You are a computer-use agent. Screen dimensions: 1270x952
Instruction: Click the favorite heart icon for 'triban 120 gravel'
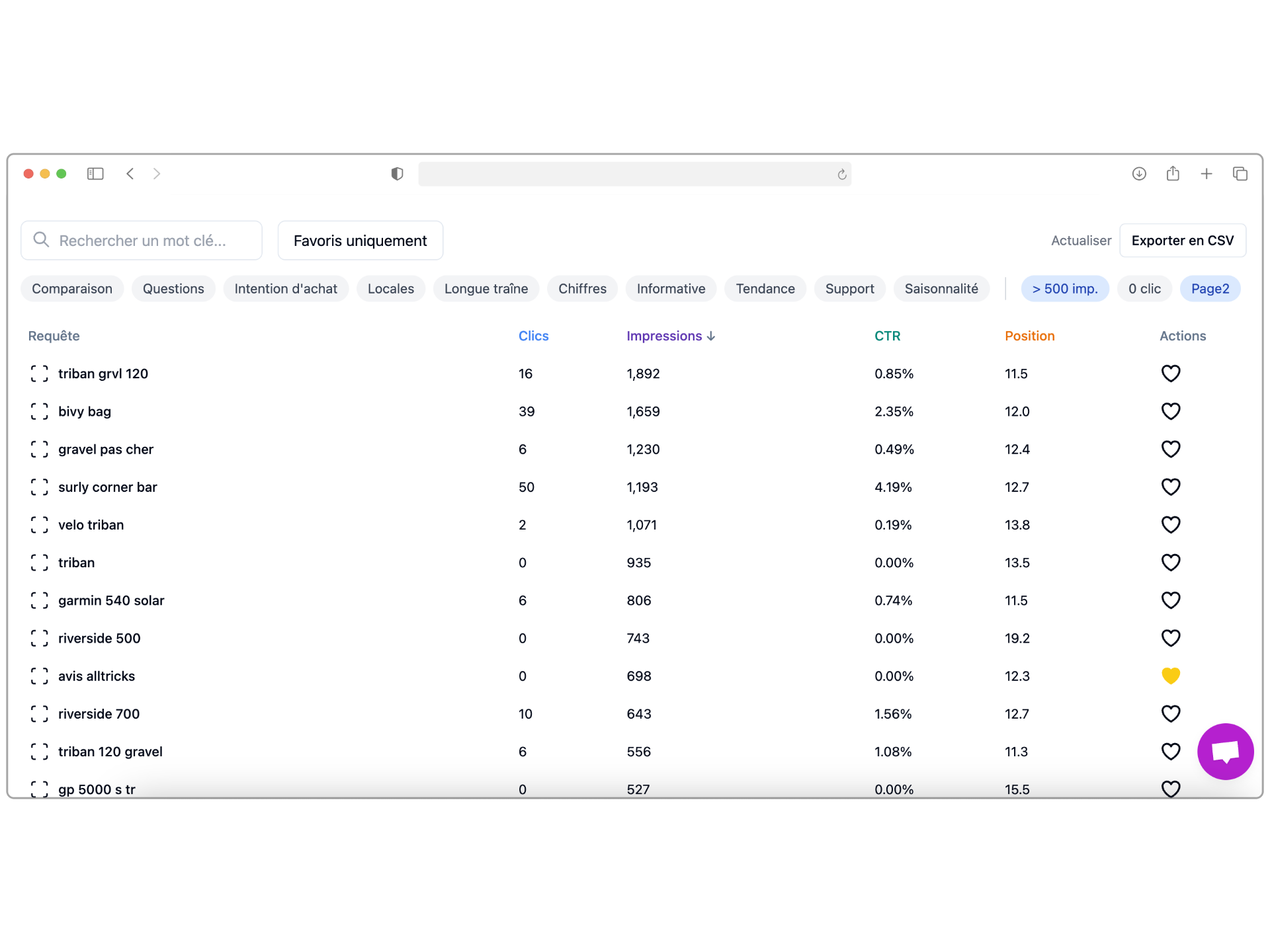pos(1170,751)
